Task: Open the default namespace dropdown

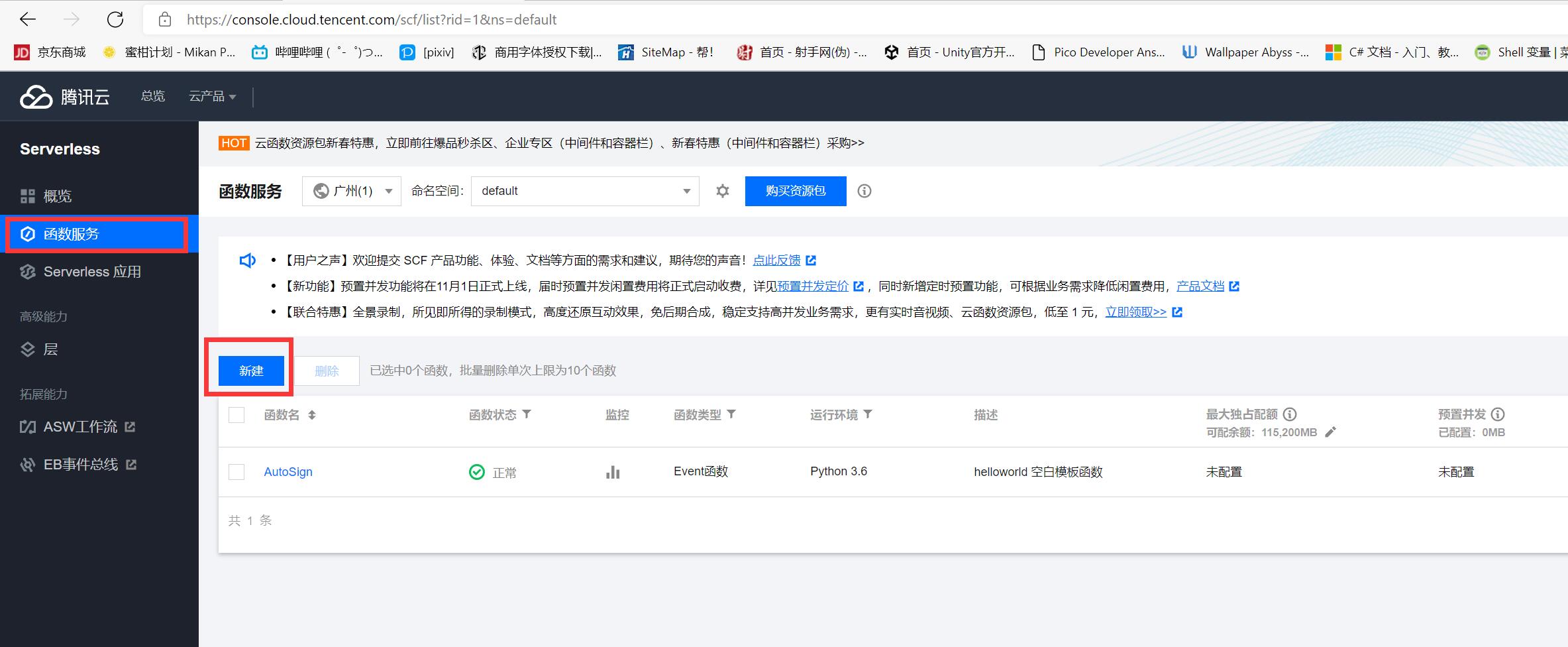Action: (x=585, y=191)
